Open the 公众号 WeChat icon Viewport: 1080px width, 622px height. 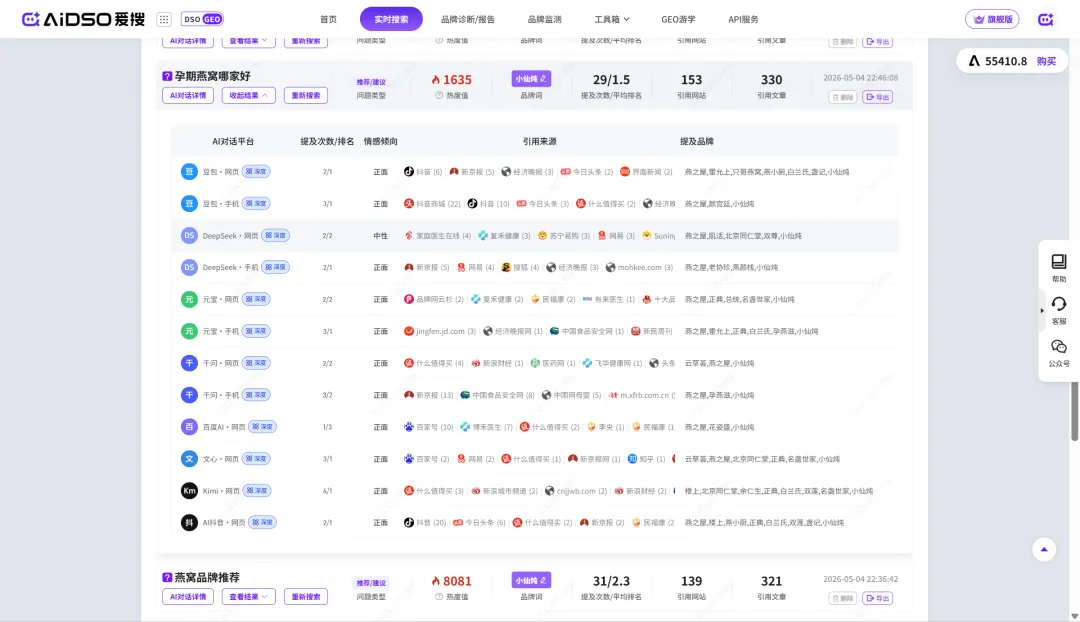tap(1059, 352)
